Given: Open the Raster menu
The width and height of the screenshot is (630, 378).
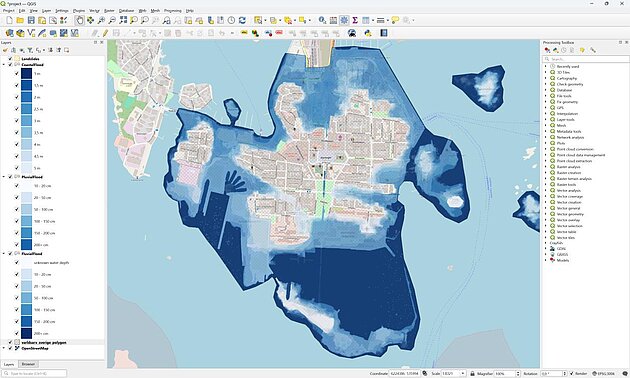Looking at the screenshot, I should tap(109, 11).
